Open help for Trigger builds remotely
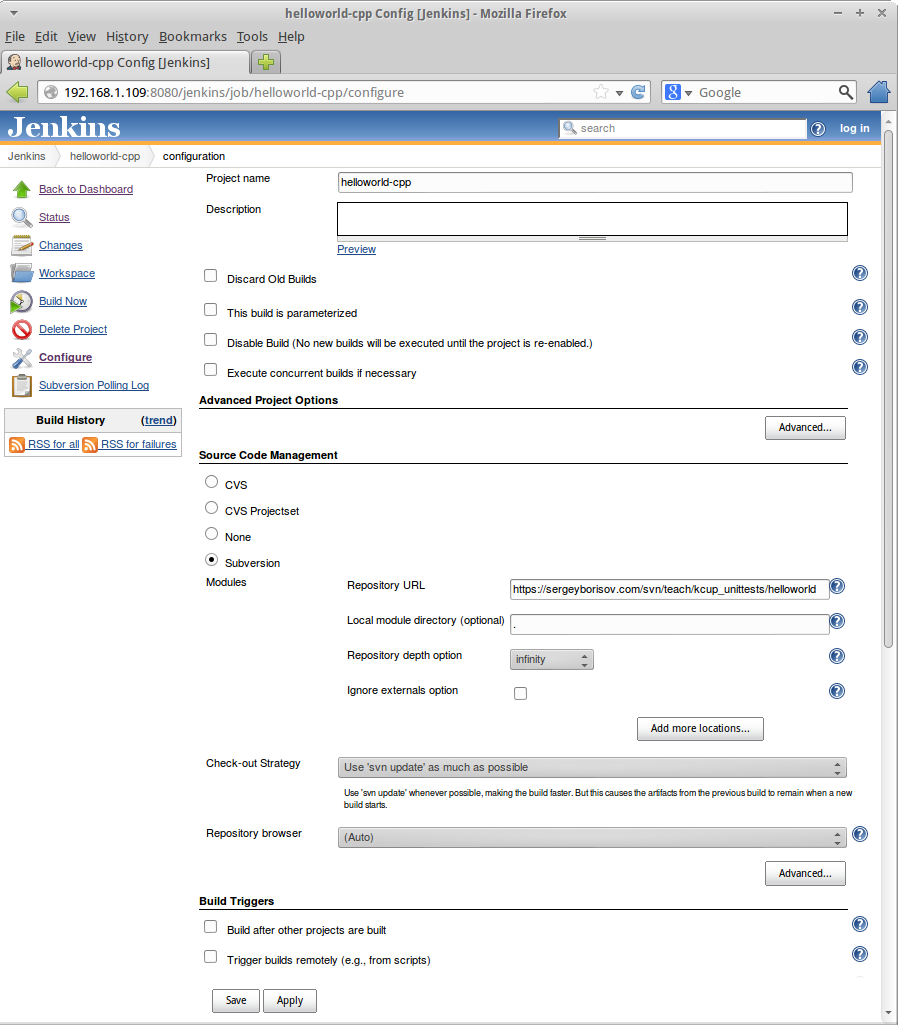This screenshot has width=898, height=1025. click(859, 954)
